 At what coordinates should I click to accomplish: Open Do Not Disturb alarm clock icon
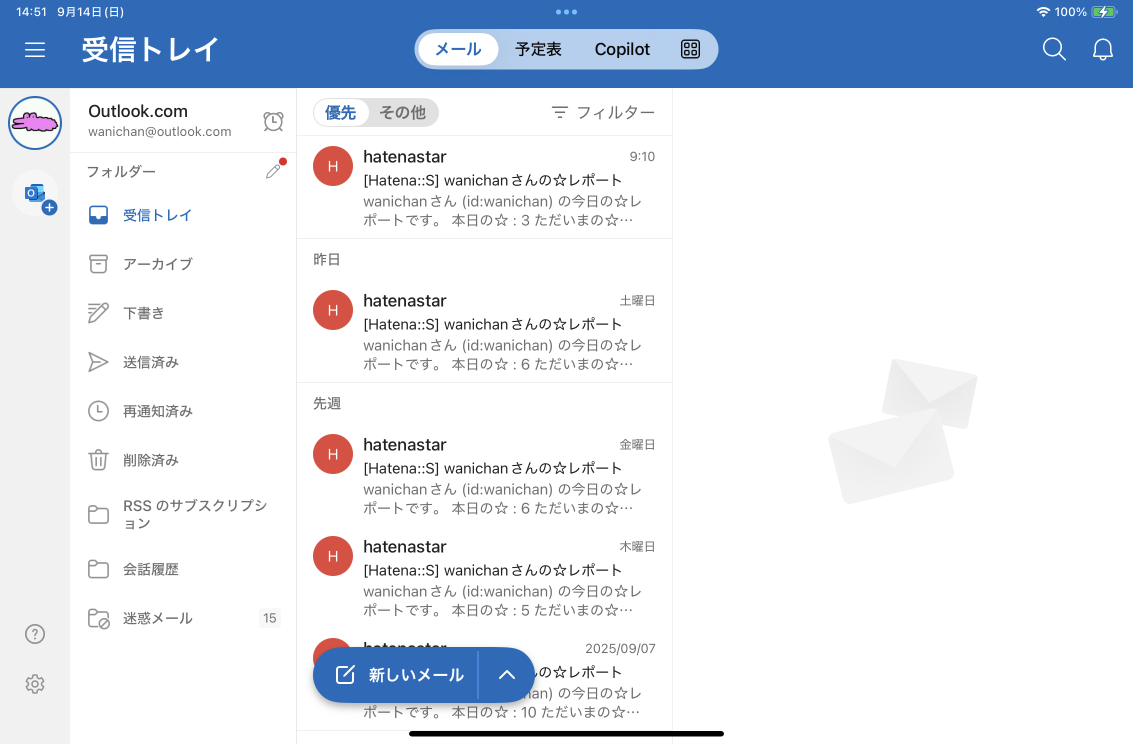coord(273,121)
